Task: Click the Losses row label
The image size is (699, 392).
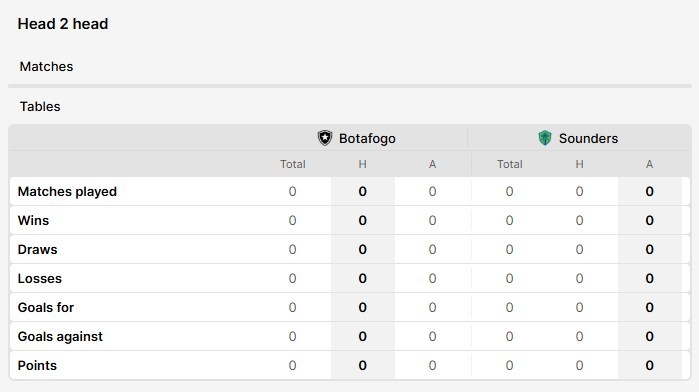Action: [x=40, y=279]
